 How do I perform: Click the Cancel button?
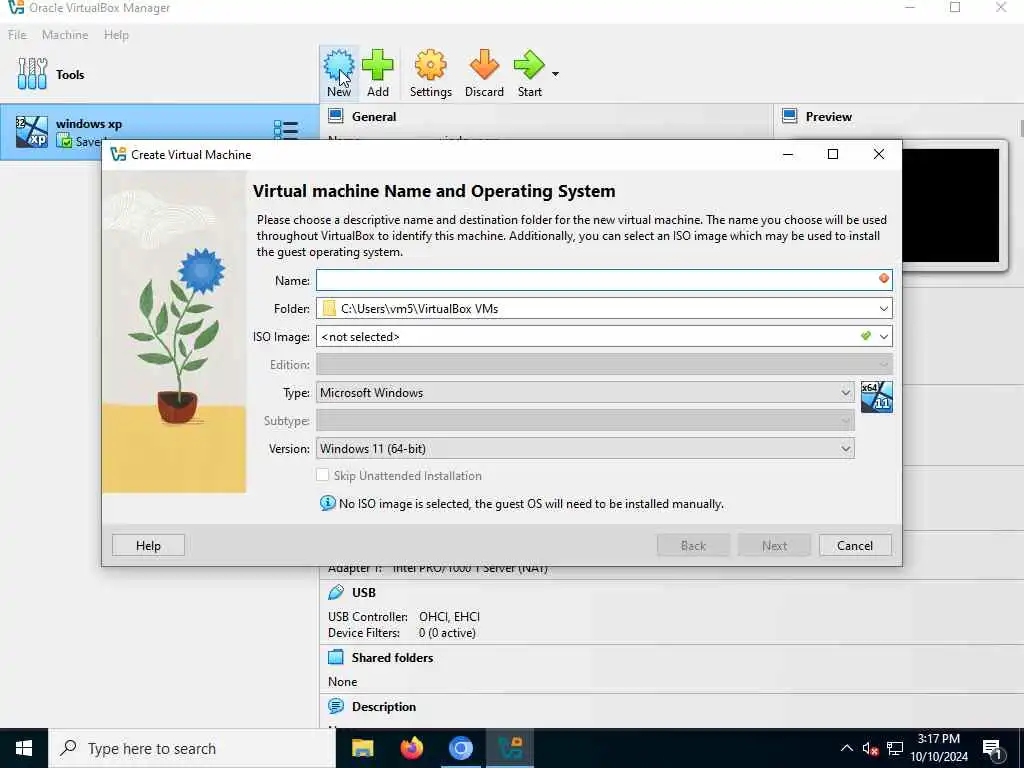(x=855, y=545)
